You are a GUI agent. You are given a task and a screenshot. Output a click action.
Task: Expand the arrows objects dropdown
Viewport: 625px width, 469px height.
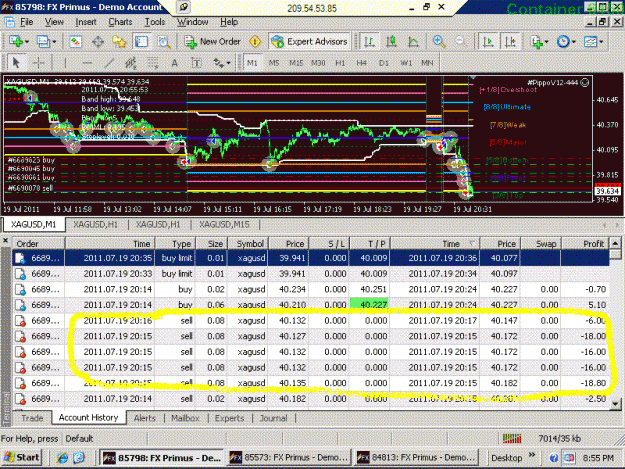228,63
